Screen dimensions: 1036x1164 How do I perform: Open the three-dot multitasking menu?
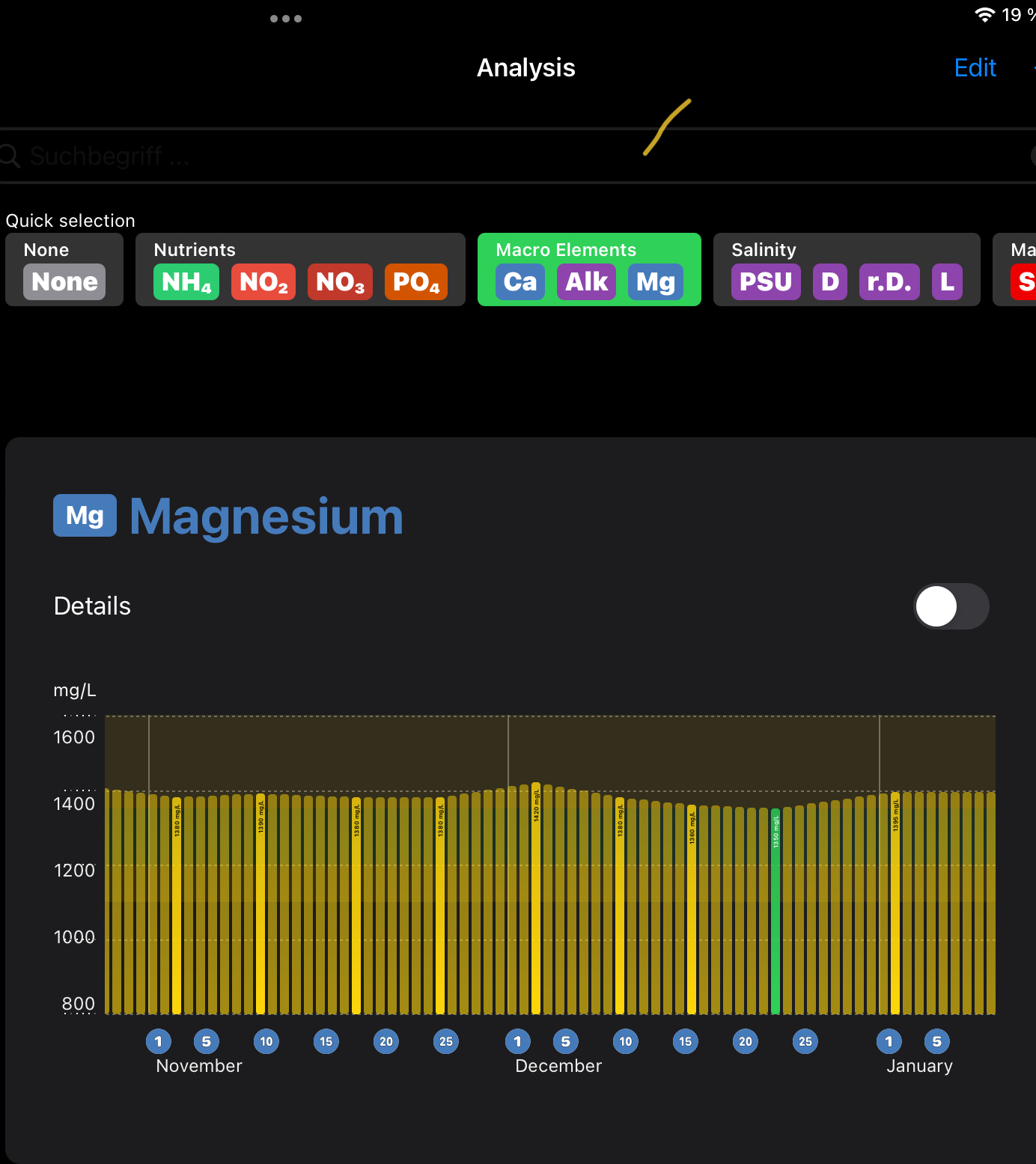(x=286, y=19)
